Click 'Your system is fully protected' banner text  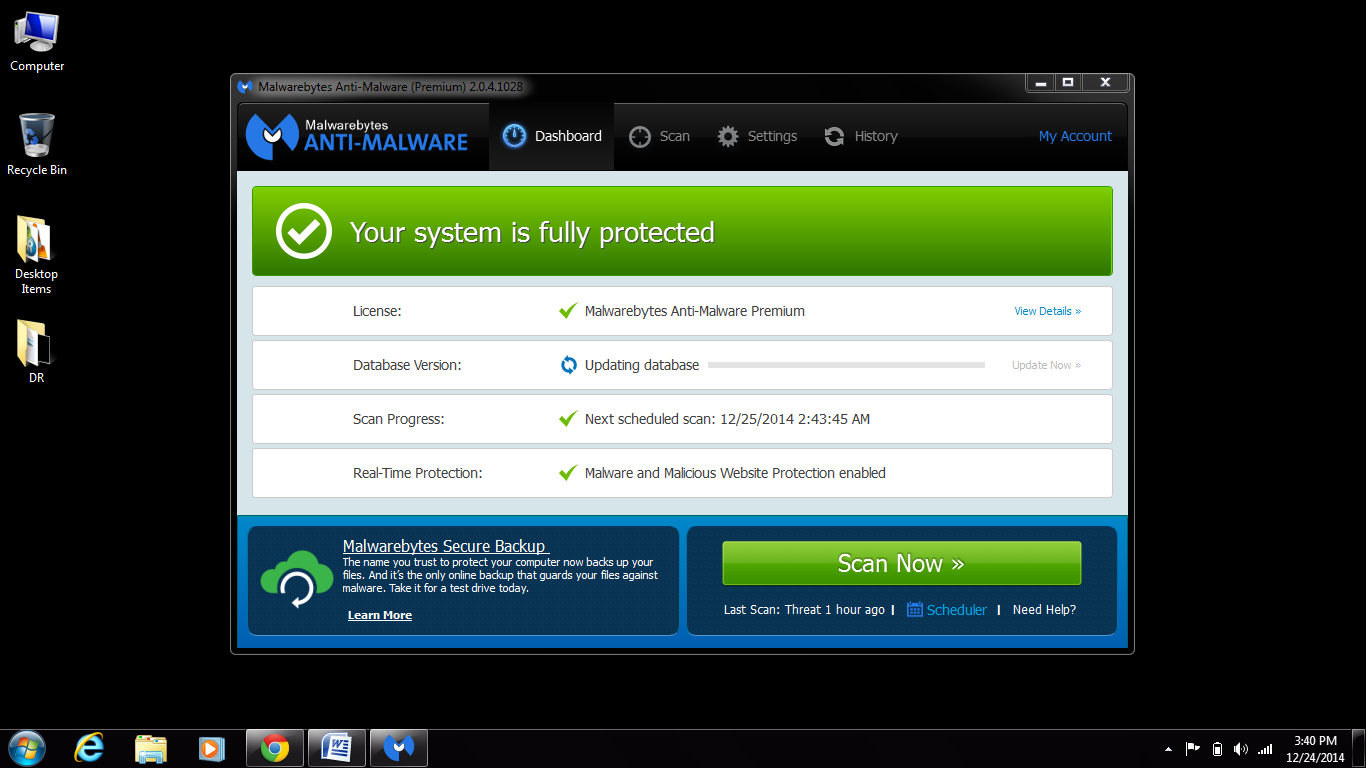pos(532,232)
